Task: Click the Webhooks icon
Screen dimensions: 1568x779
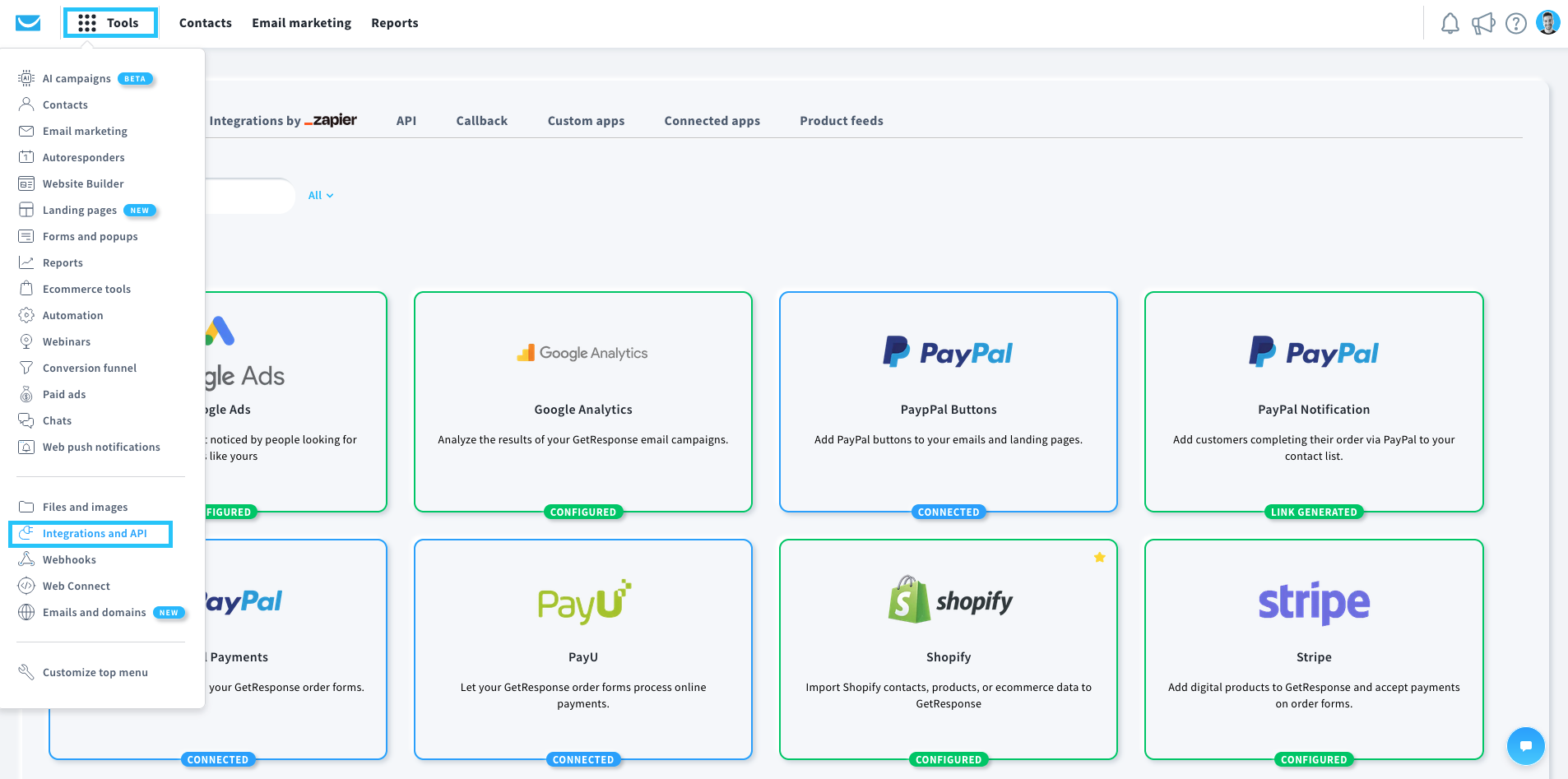Action: click(26, 559)
